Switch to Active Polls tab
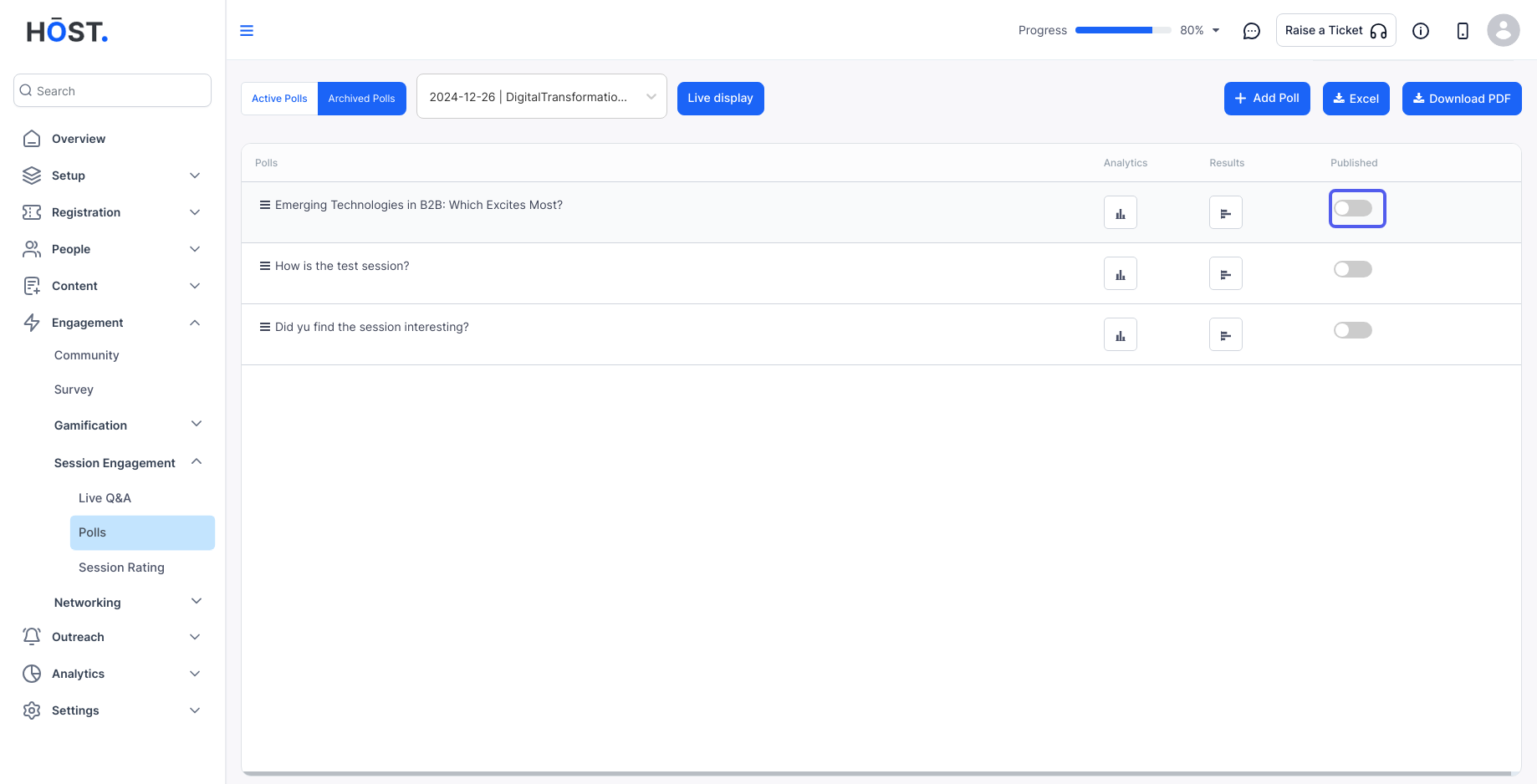This screenshot has height=784, width=1537. pyautogui.click(x=279, y=99)
